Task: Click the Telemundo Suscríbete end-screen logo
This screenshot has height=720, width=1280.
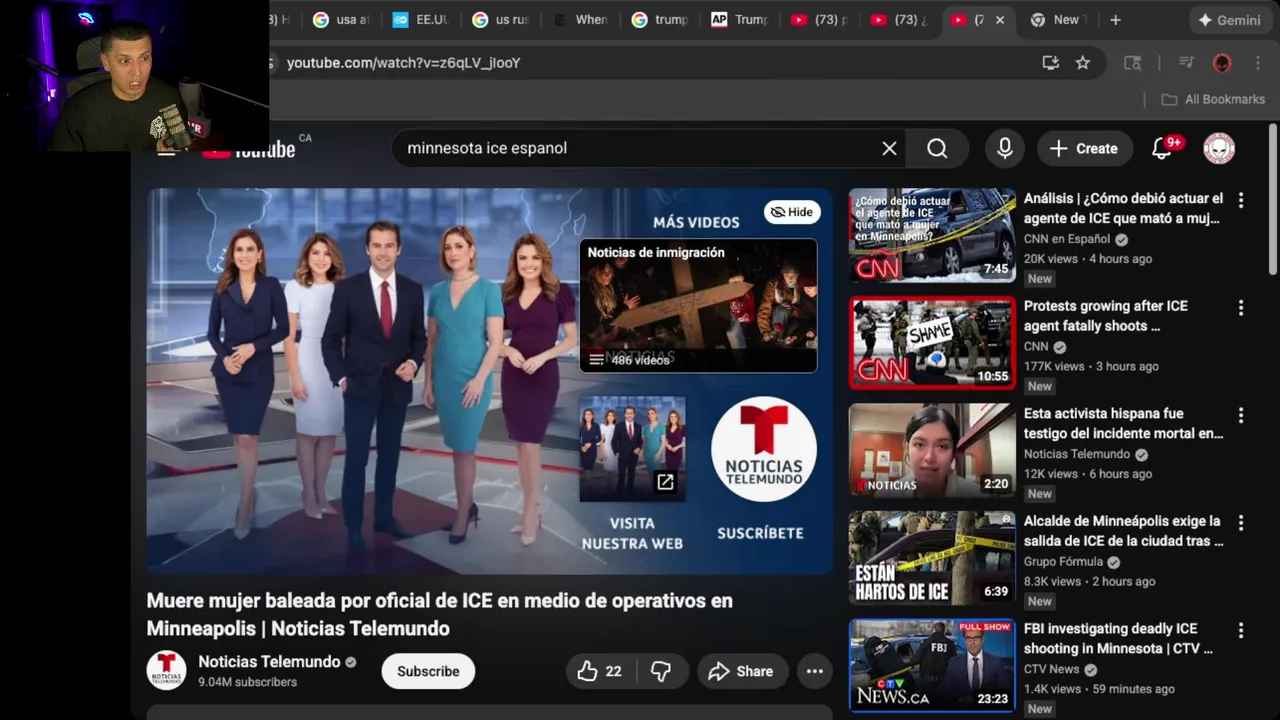Action: [x=763, y=449]
